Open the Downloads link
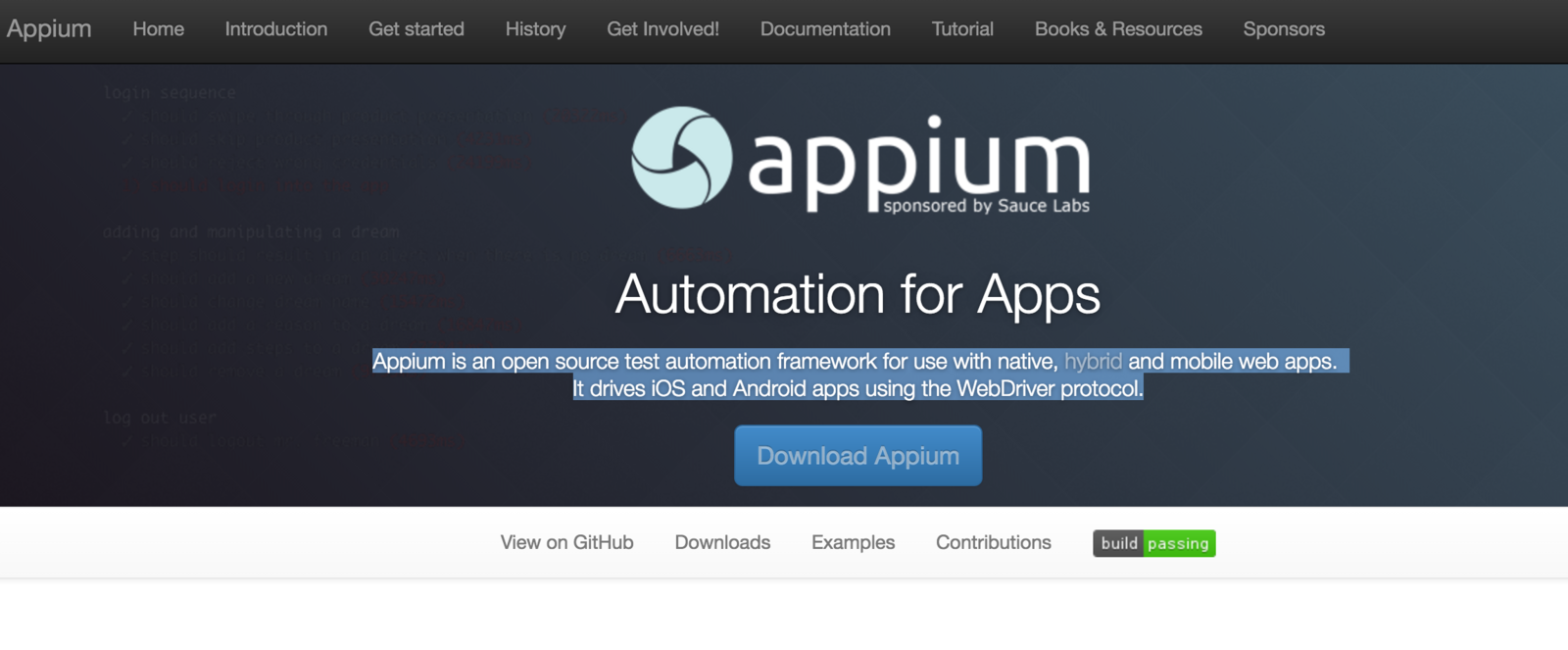The height and width of the screenshot is (650, 1568). pyautogui.click(x=722, y=542)
